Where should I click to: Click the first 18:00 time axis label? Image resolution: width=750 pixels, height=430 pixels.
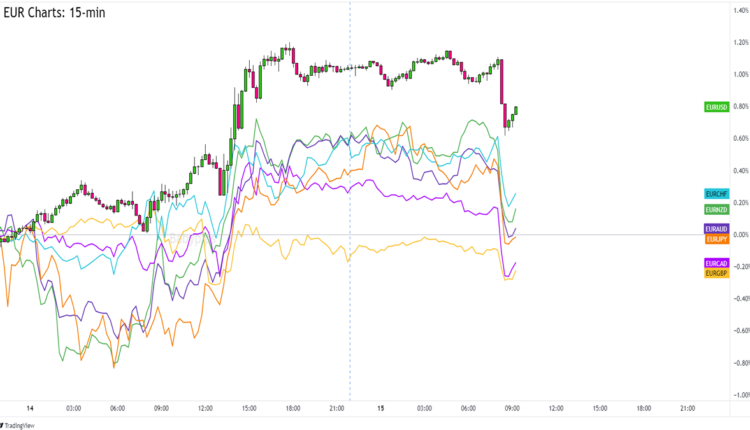click(x=293, y=408)
